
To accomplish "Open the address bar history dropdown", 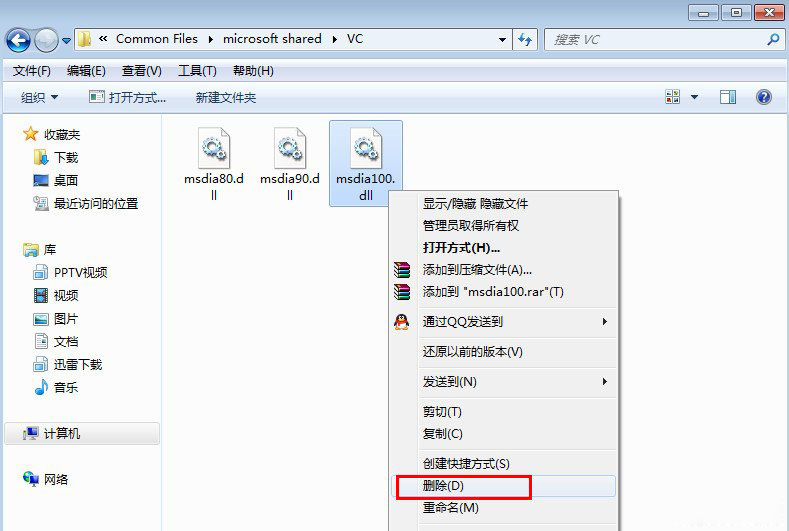I will 502,40.
